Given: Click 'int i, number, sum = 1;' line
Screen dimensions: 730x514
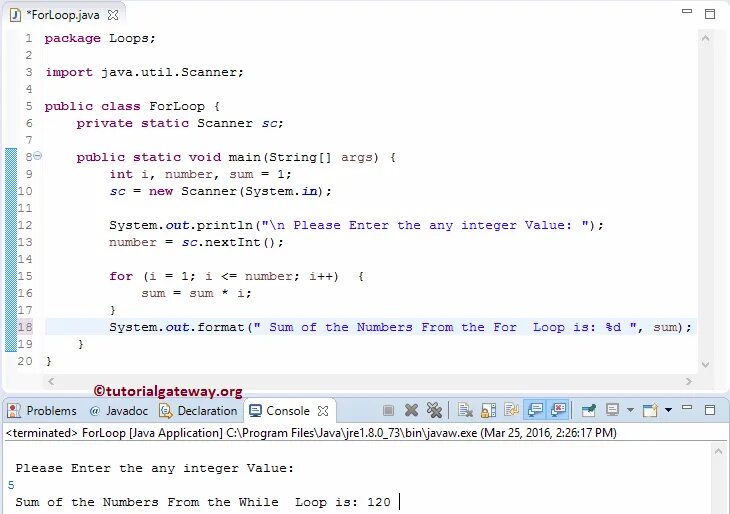Looking at the screenshot, I should click(200, 174).
